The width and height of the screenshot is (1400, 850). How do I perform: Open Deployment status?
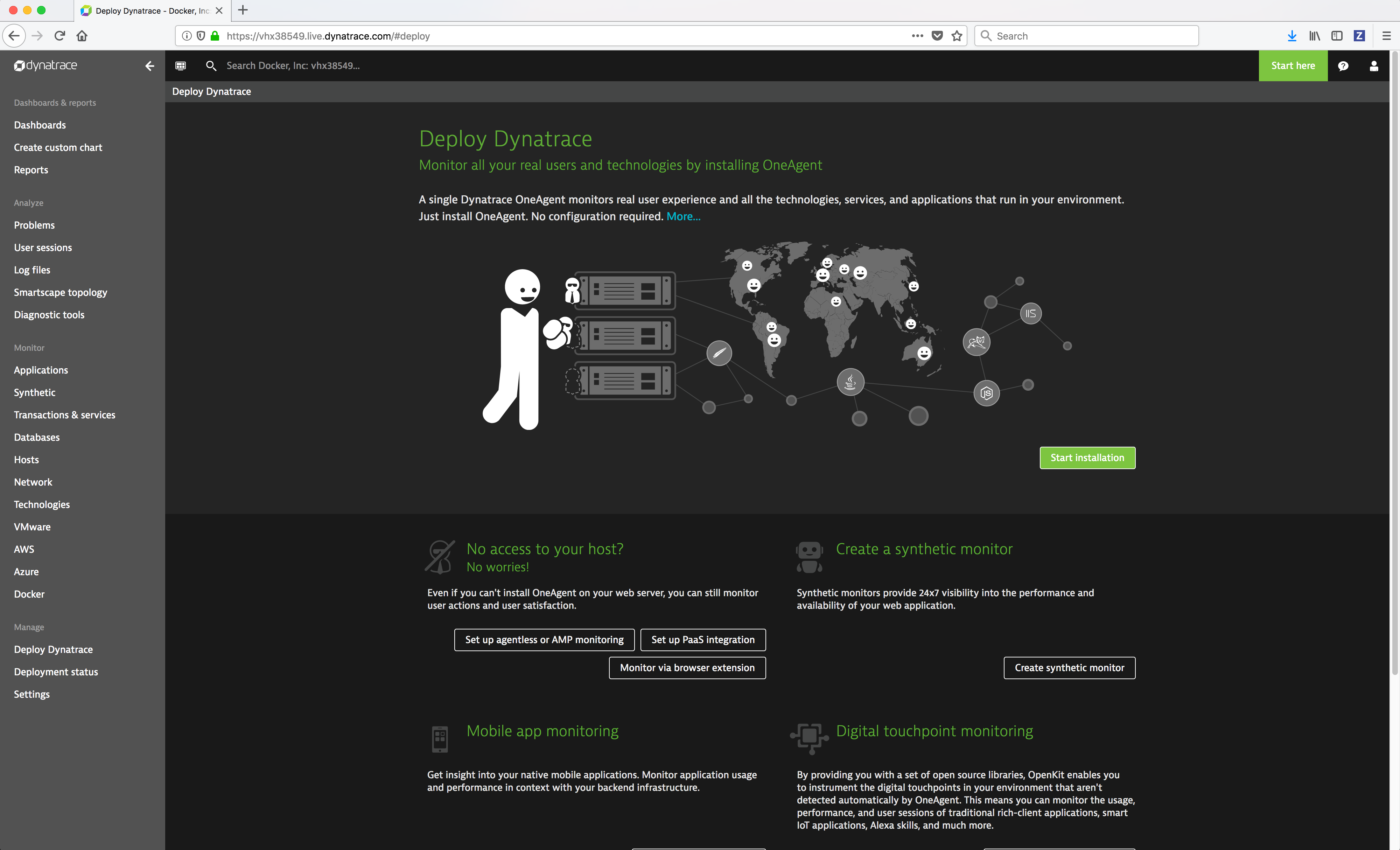[56, 671]
